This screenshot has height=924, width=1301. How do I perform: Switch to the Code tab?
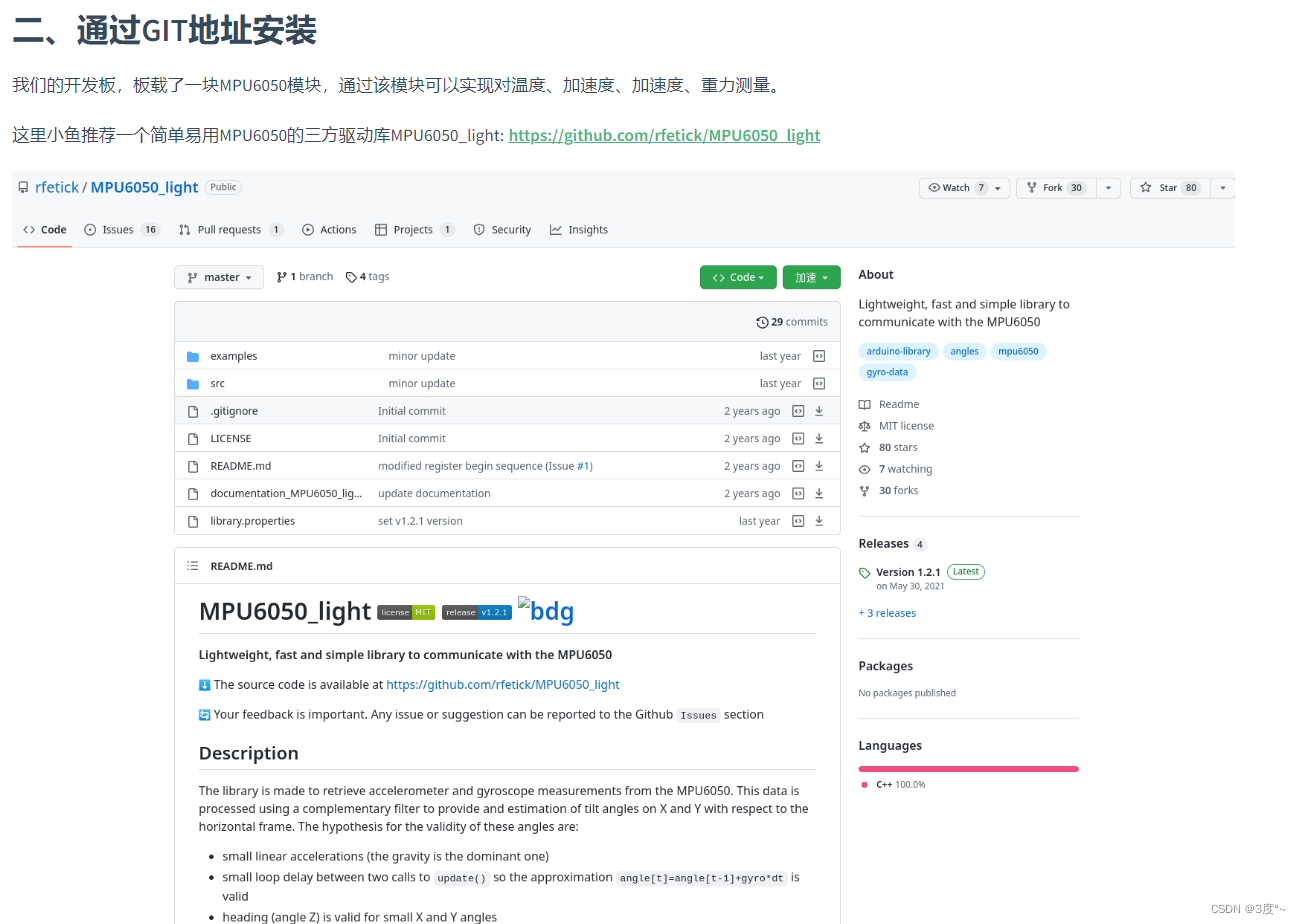(45, 229)
